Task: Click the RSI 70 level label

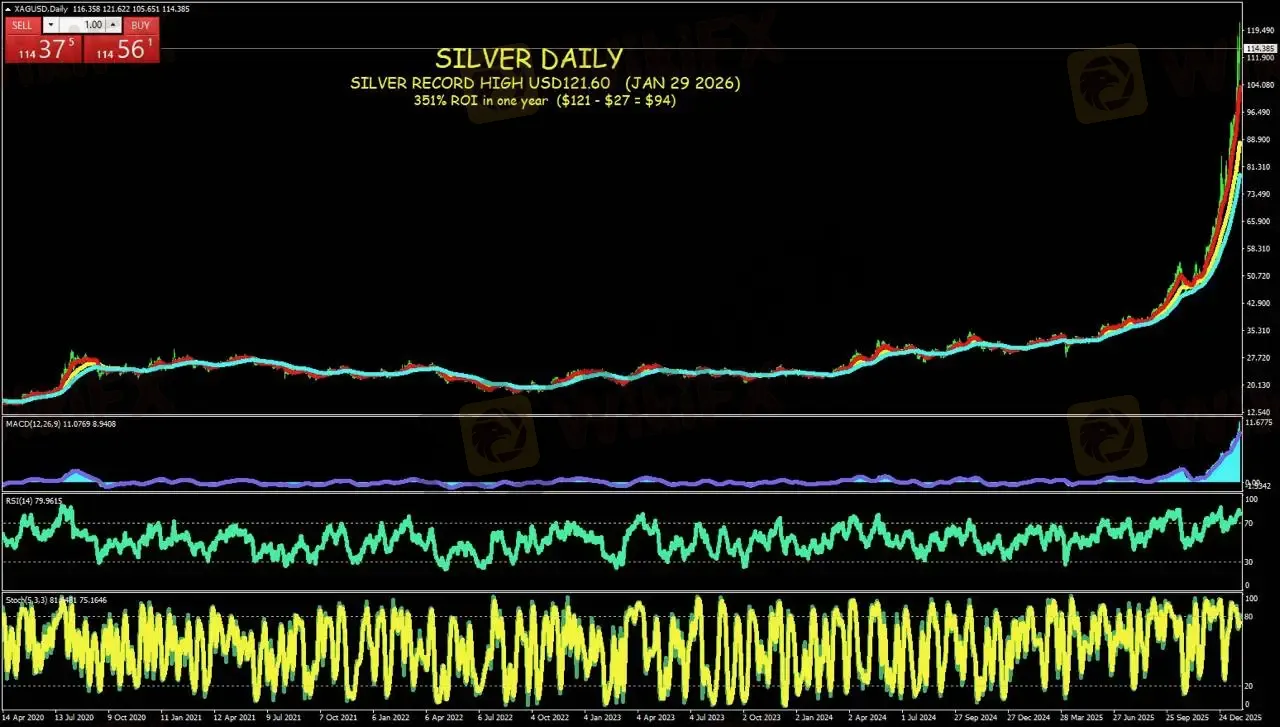Action: pos(1250,523)
